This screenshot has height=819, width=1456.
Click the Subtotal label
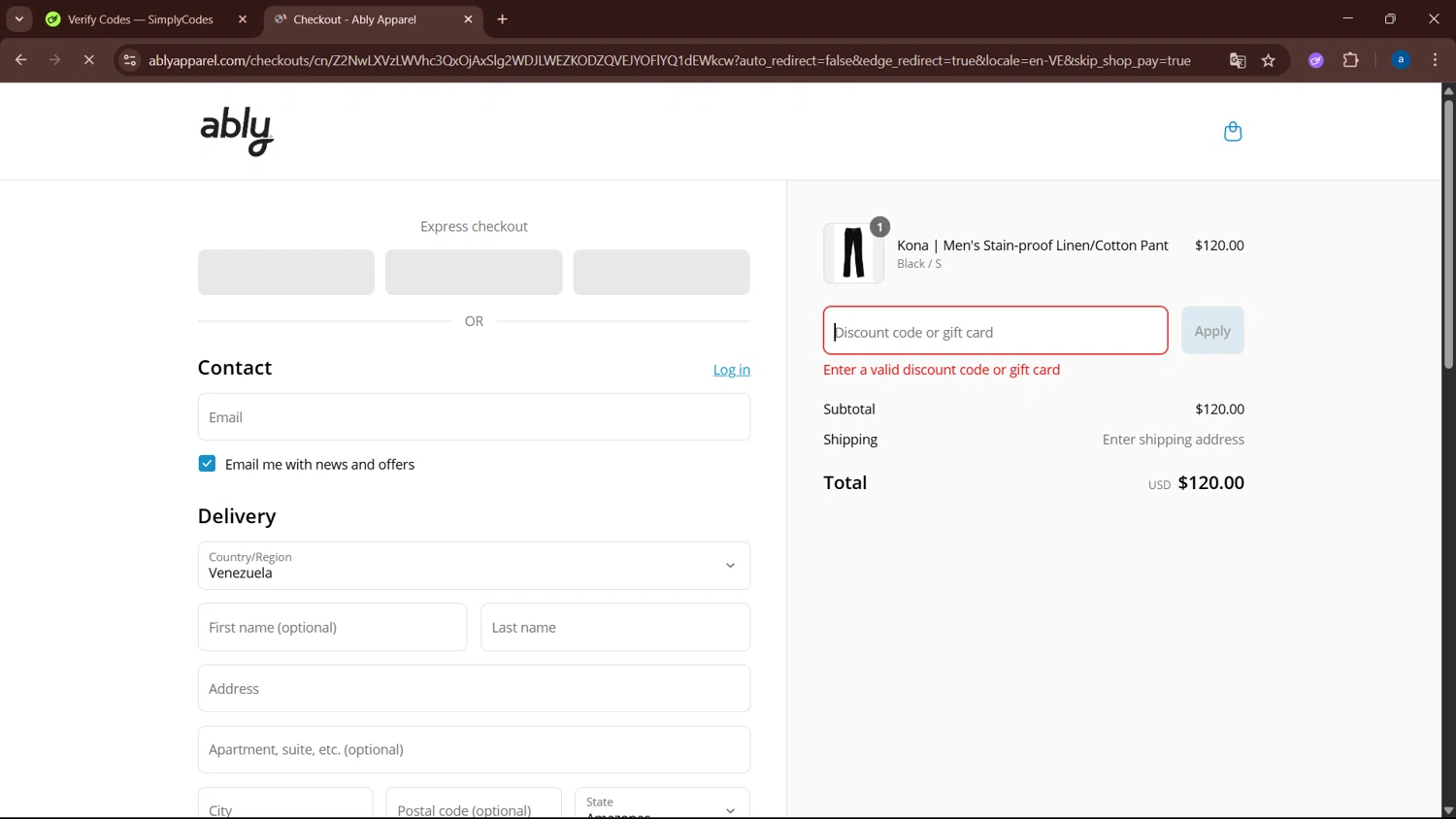[849, 409]
